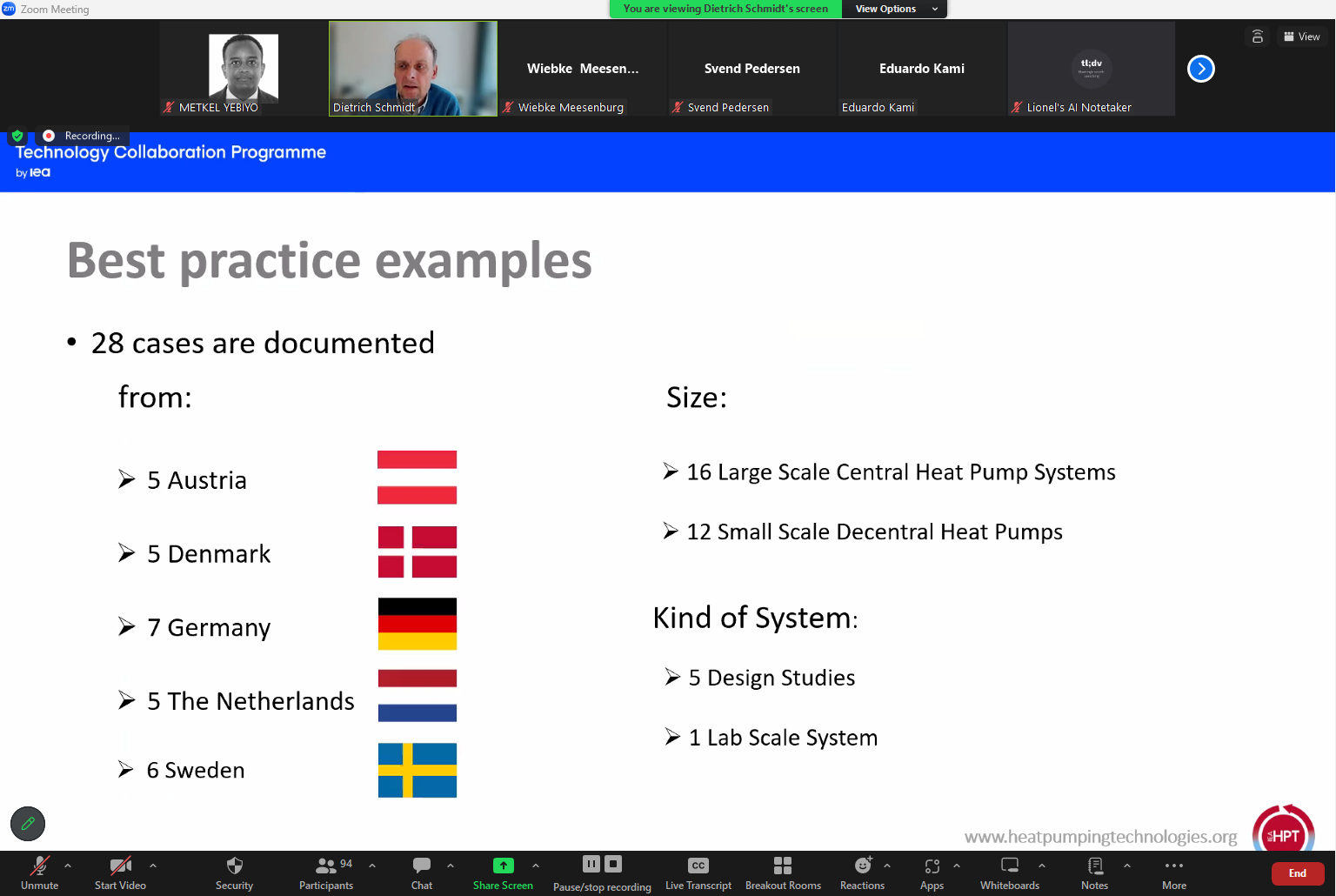Expand audio options arrow beside Unmute
Viewport: 1336px width, 896px height.
coord(68,866)
